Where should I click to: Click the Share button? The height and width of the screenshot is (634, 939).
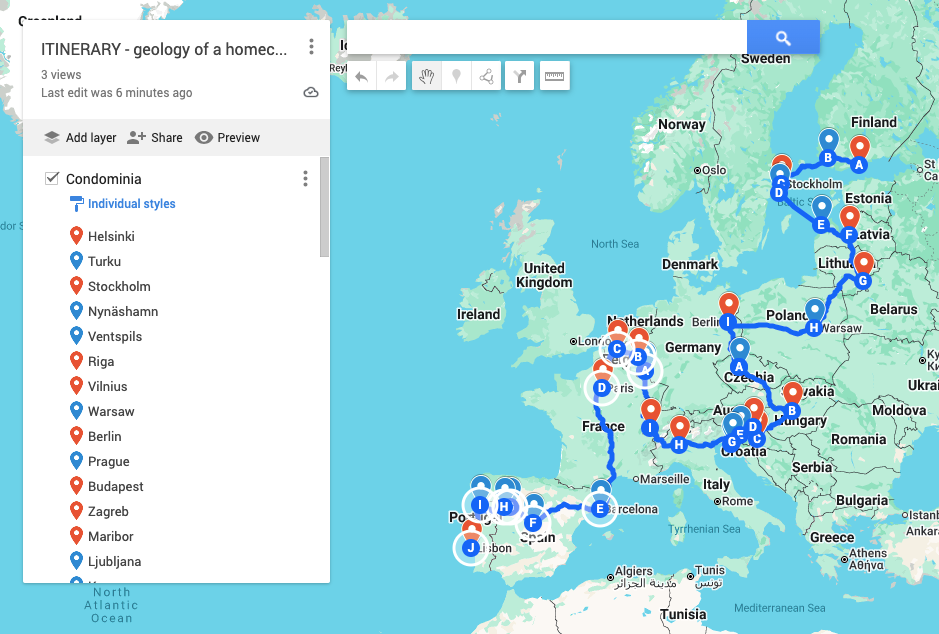tap(155, 138)
